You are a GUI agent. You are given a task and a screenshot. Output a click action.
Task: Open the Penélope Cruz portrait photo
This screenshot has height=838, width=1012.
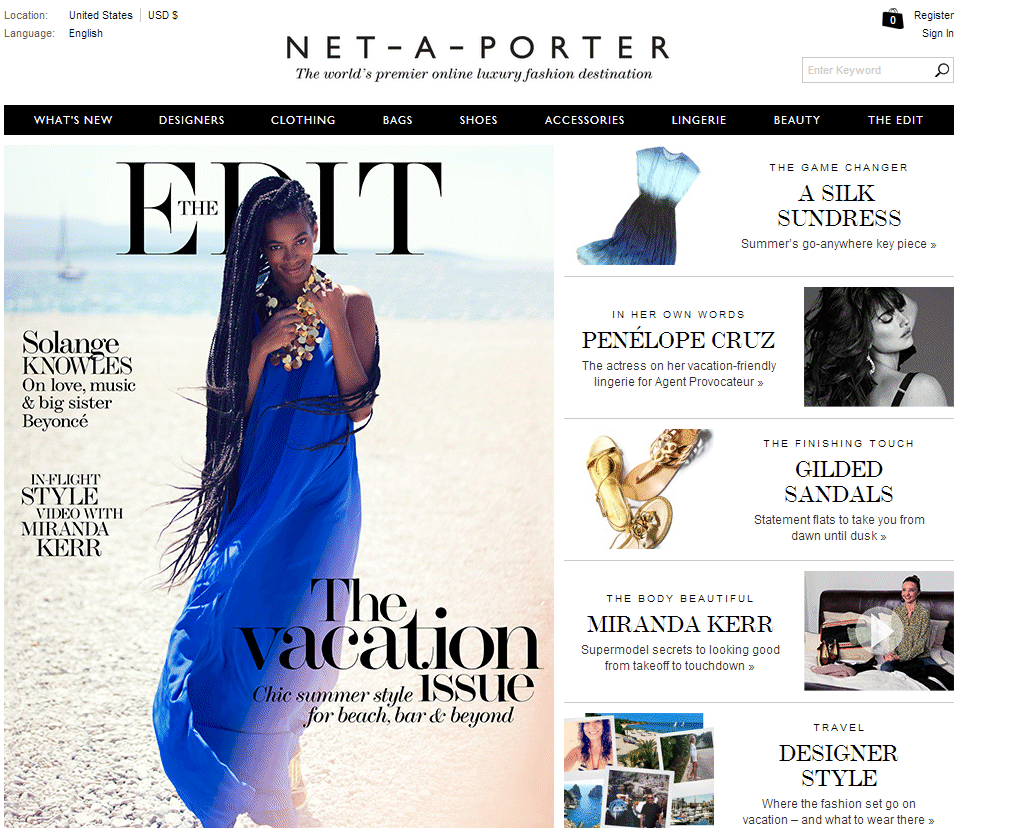point(878,347)
